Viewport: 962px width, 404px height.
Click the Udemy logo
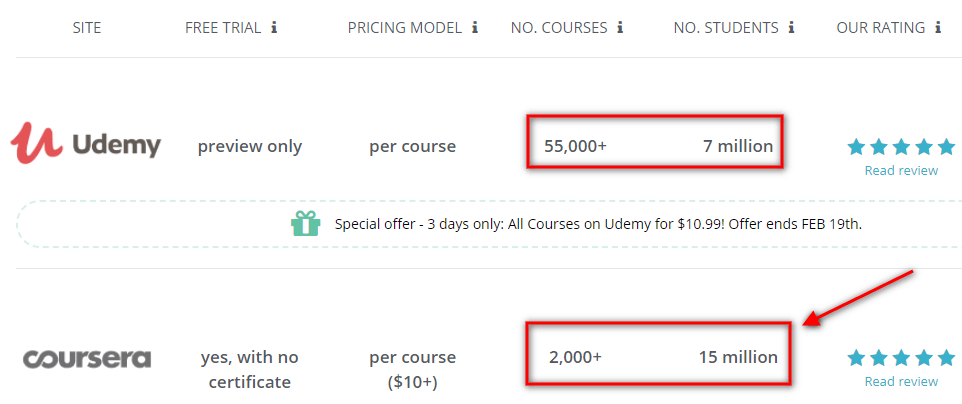point(86,145)
